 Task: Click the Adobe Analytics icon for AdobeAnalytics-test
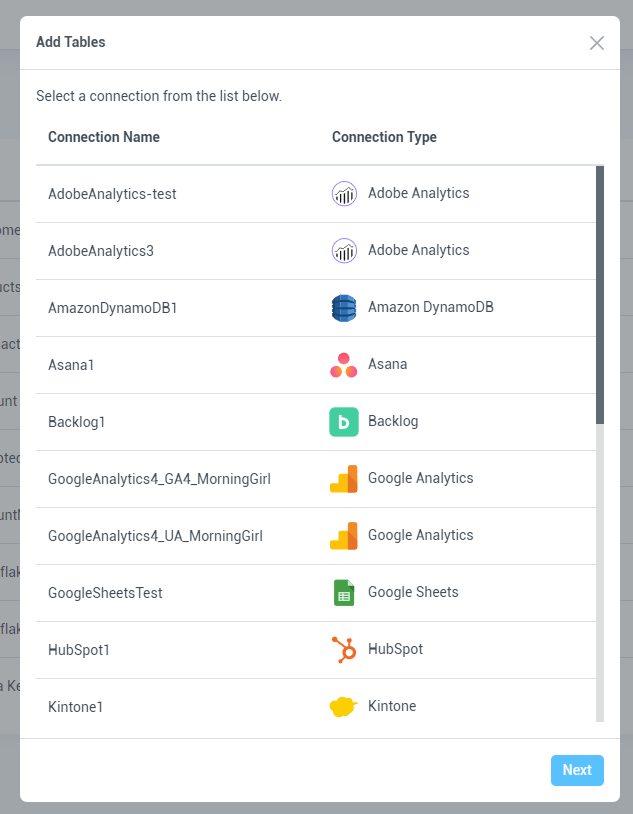[344, 194]
